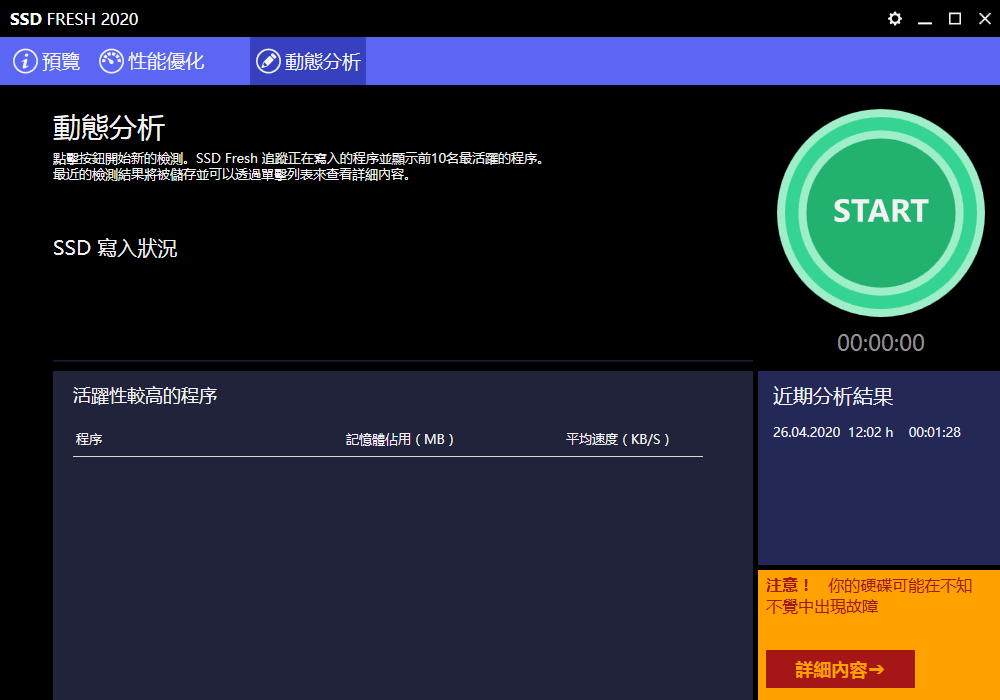Click the 近期分析結果 panel heading
The height and width of the screenshot is (700, 1000).
pos(833,396)
